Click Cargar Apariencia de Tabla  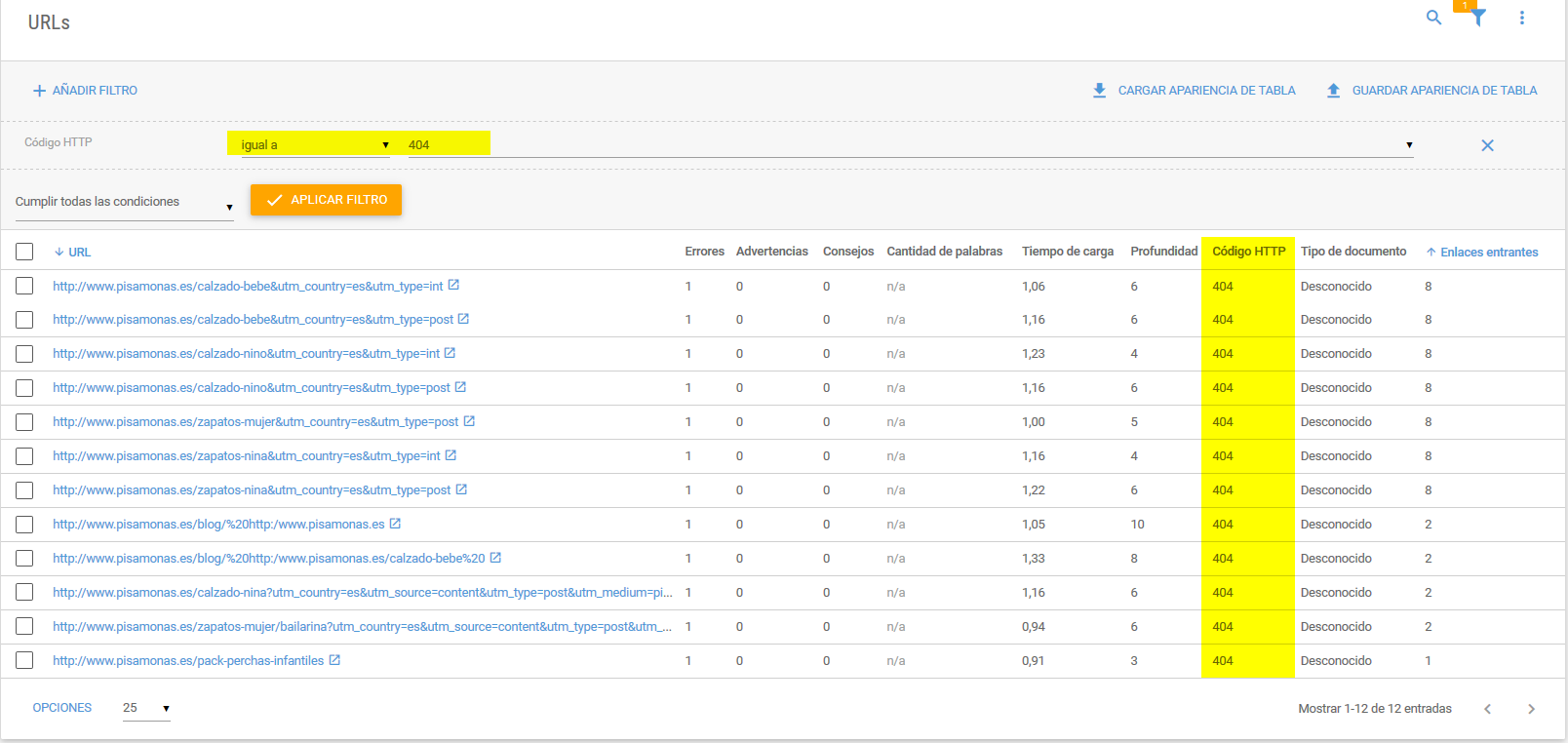point(1194,90)
